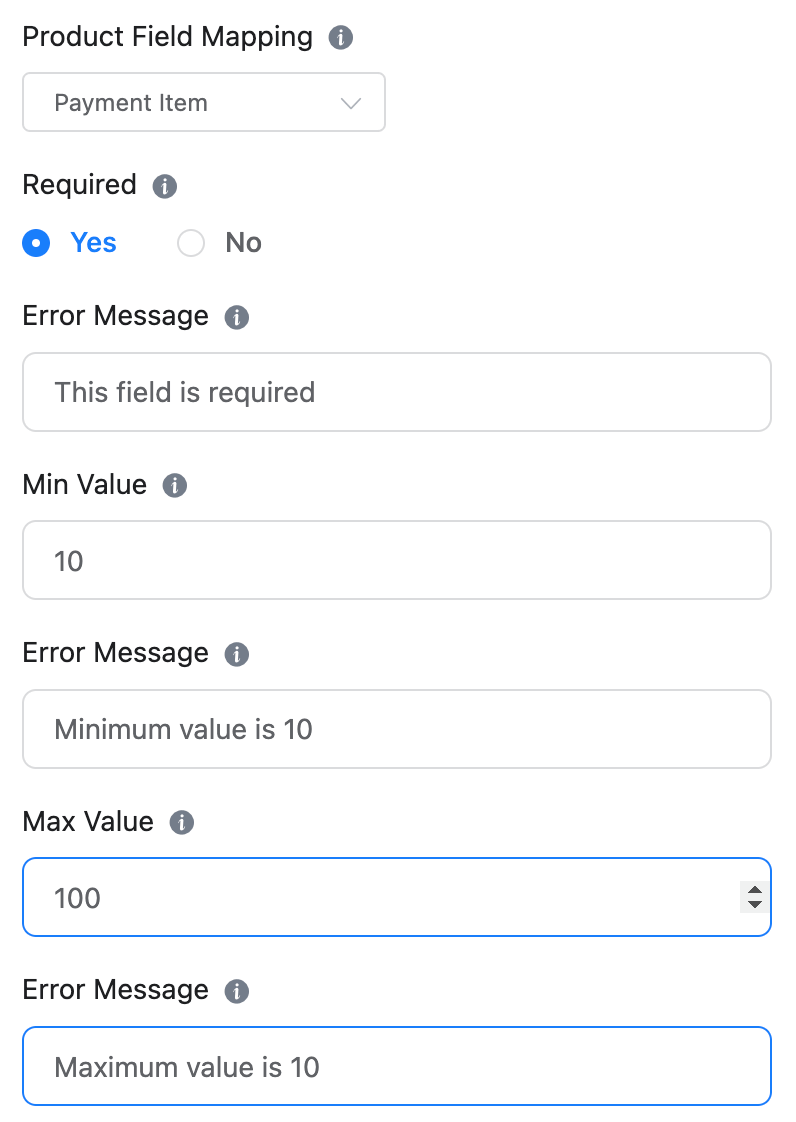796x1122 pixels.
Task: Click the "Maximum value is 10" input
Action: (396, 1066)
